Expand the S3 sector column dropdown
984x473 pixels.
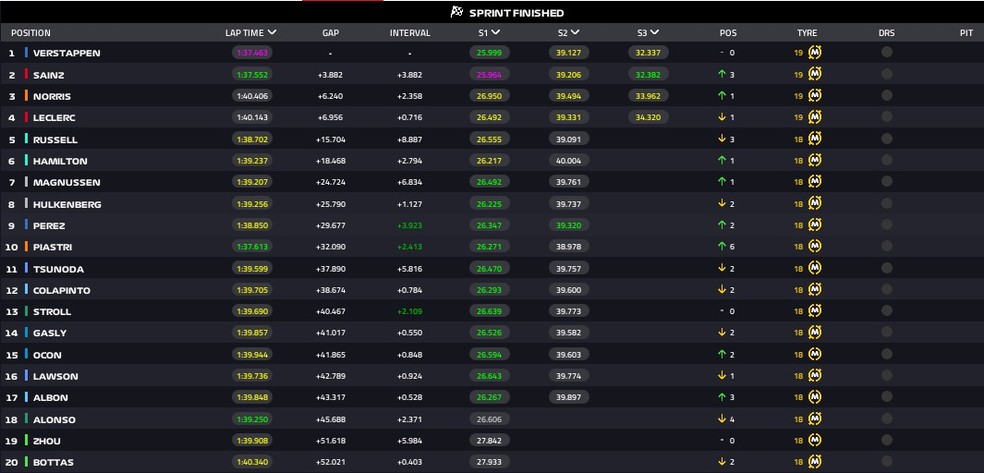[656, 33]
